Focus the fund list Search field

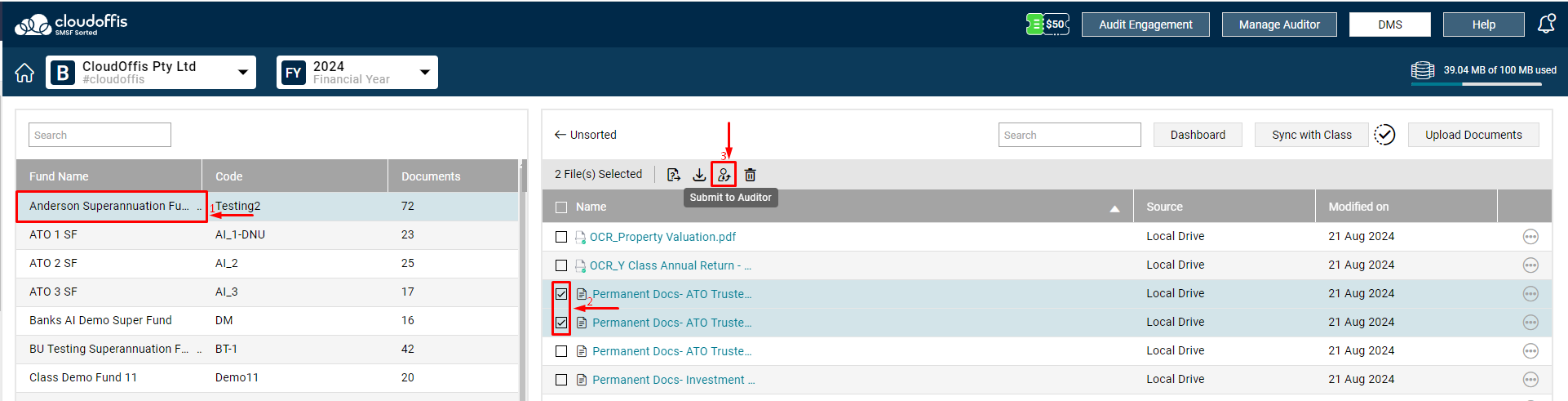pos(100,135)
